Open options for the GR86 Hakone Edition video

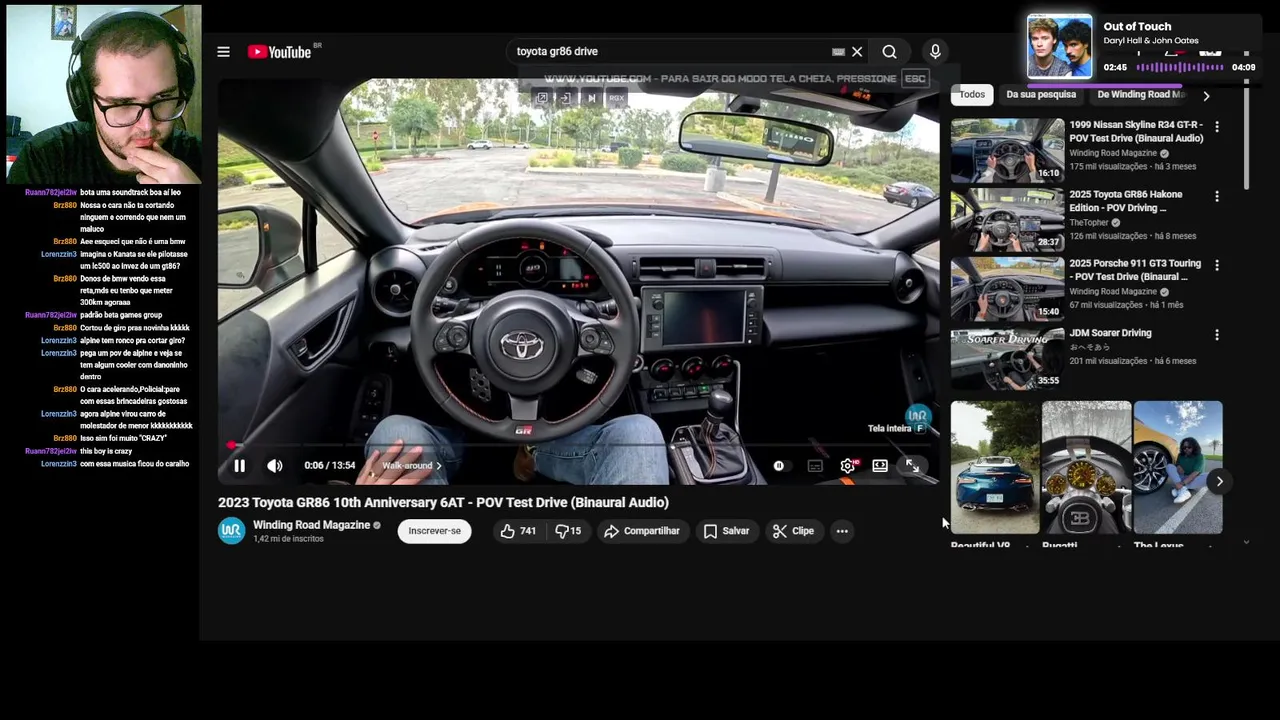(1217, 197)
